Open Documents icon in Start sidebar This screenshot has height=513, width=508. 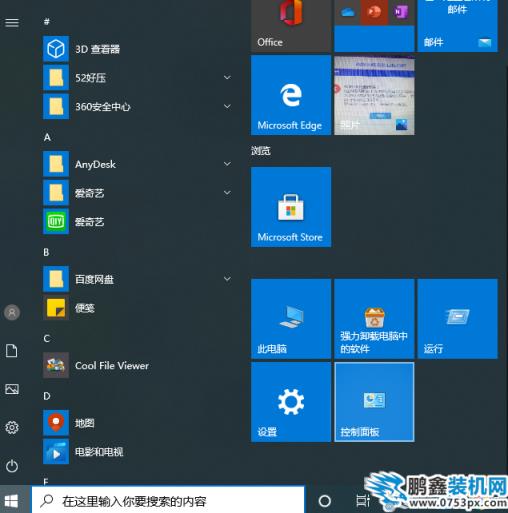pyautogui.click(x=12, y=351)
